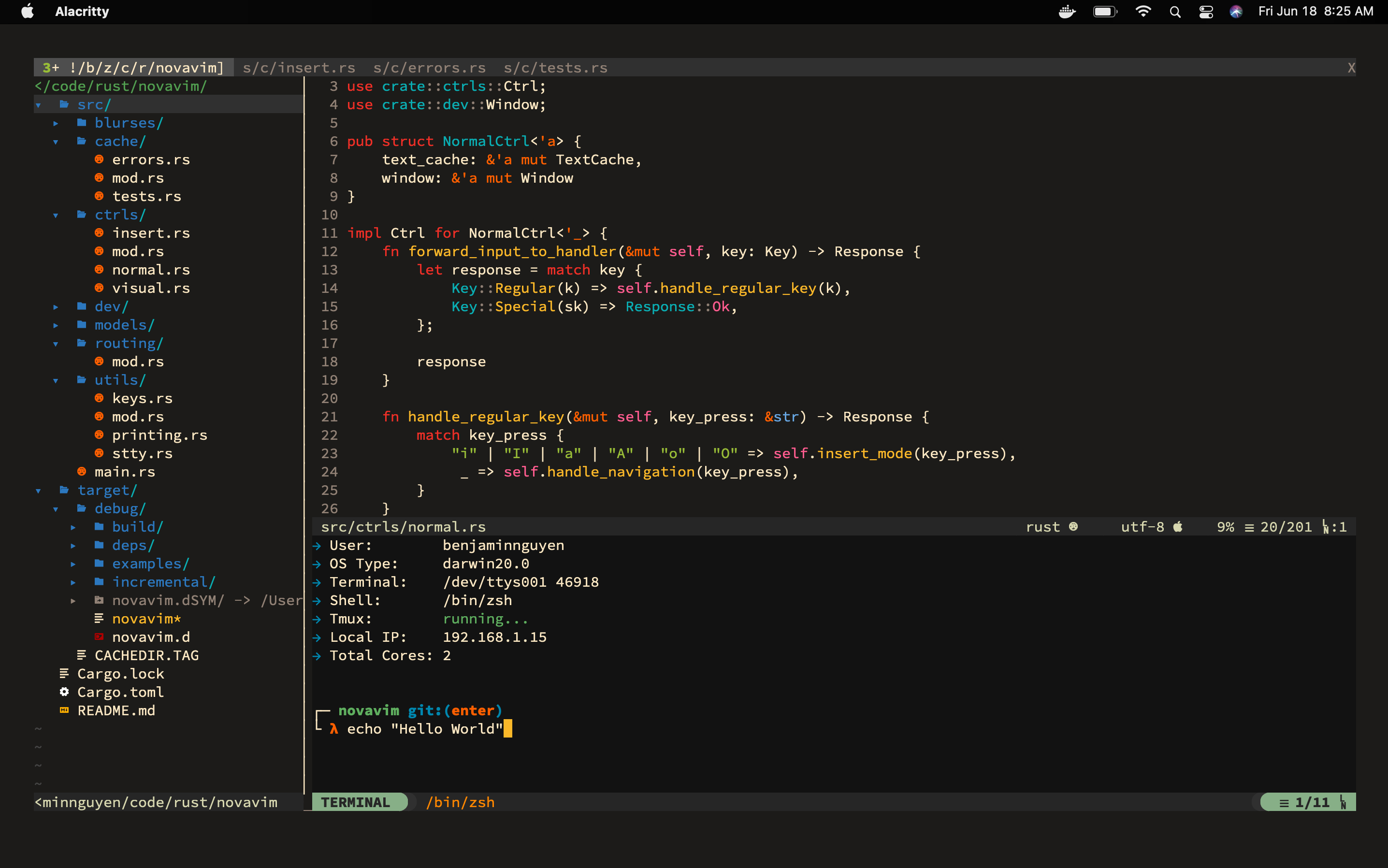Switch to the s/c/errors.rs tab
The image size is (1388, 868).
point(429,67)
